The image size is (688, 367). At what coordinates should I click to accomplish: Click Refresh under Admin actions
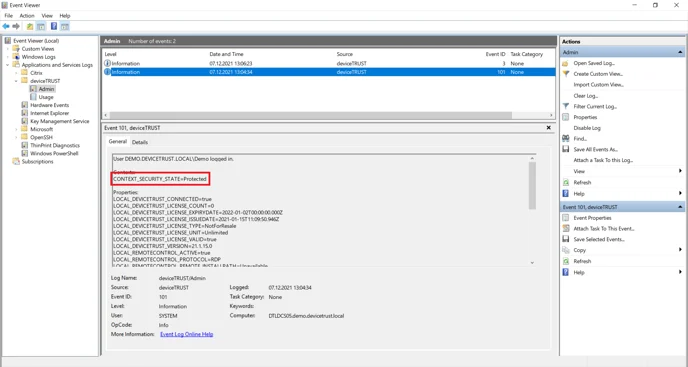point(582,183)
